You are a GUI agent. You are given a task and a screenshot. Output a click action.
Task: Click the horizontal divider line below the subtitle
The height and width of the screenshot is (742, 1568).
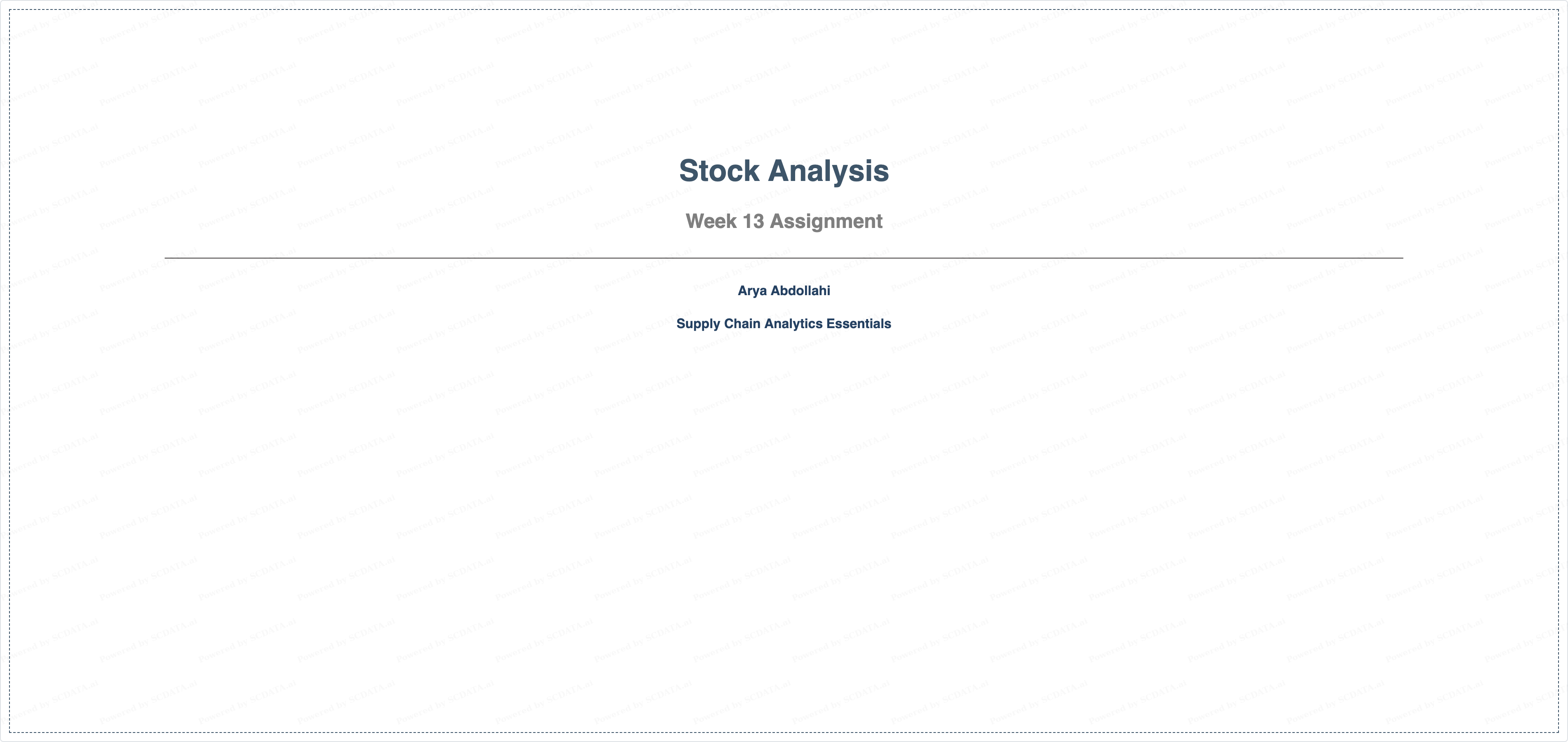pos(784,258)
